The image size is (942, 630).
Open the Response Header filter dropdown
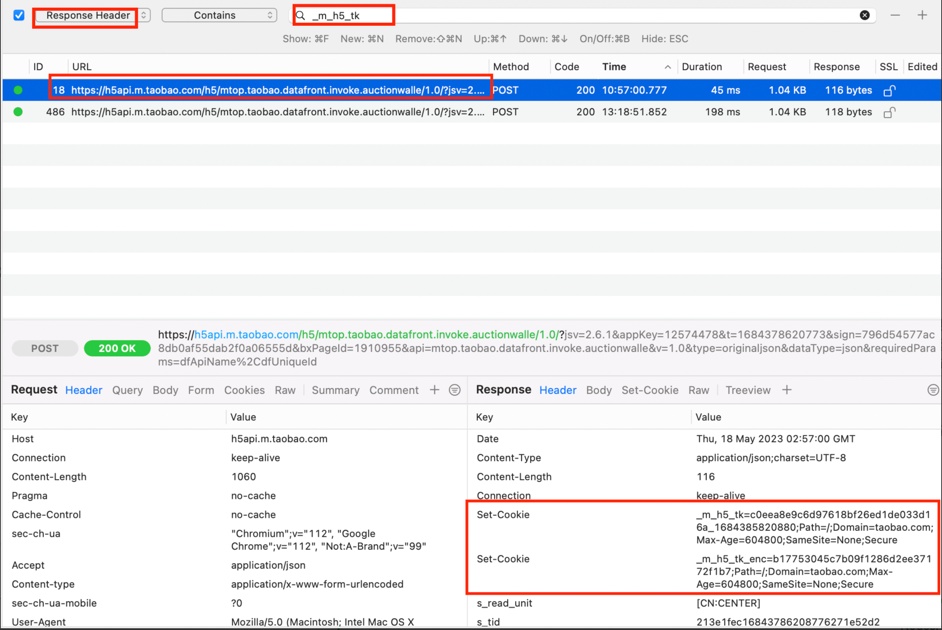pyautogui.click(x=93, y=15)
